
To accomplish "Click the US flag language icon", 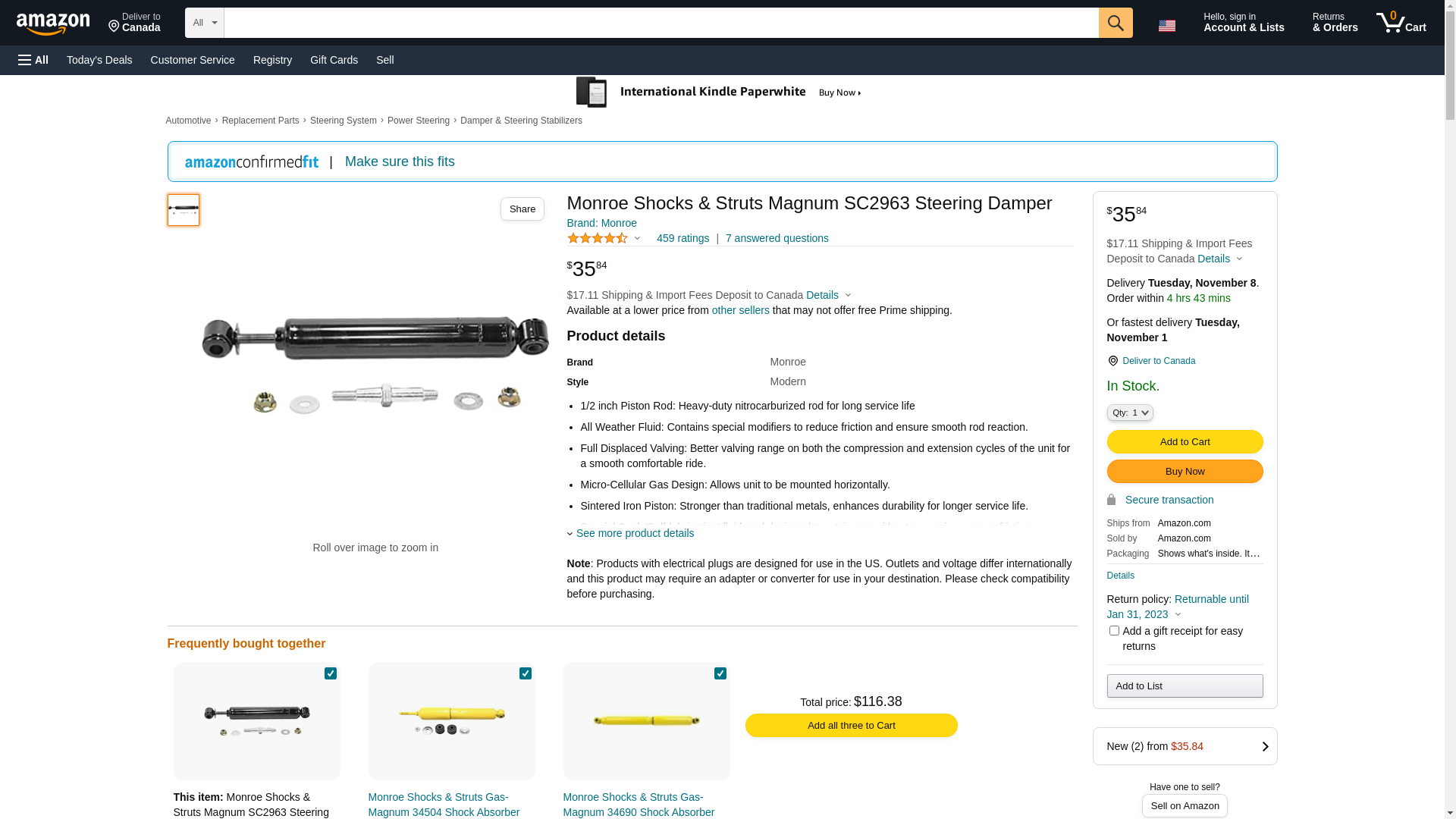I will 1166,26.
